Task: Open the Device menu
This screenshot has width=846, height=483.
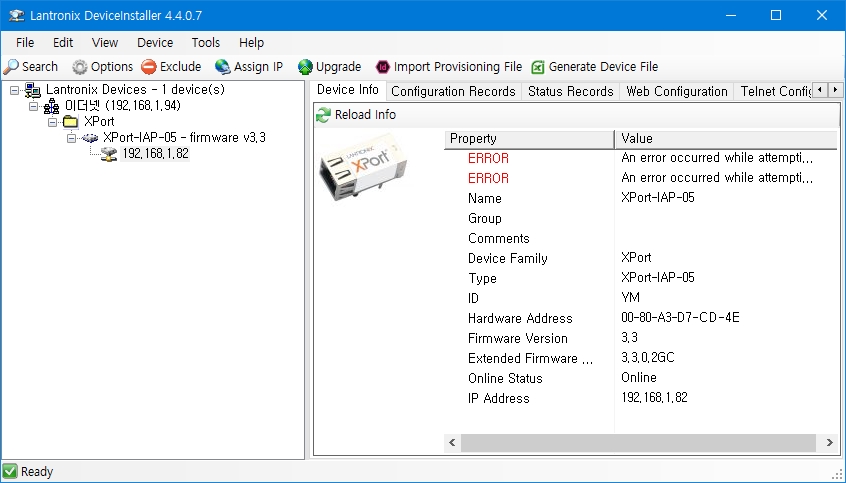Action: tap(155, 43)
